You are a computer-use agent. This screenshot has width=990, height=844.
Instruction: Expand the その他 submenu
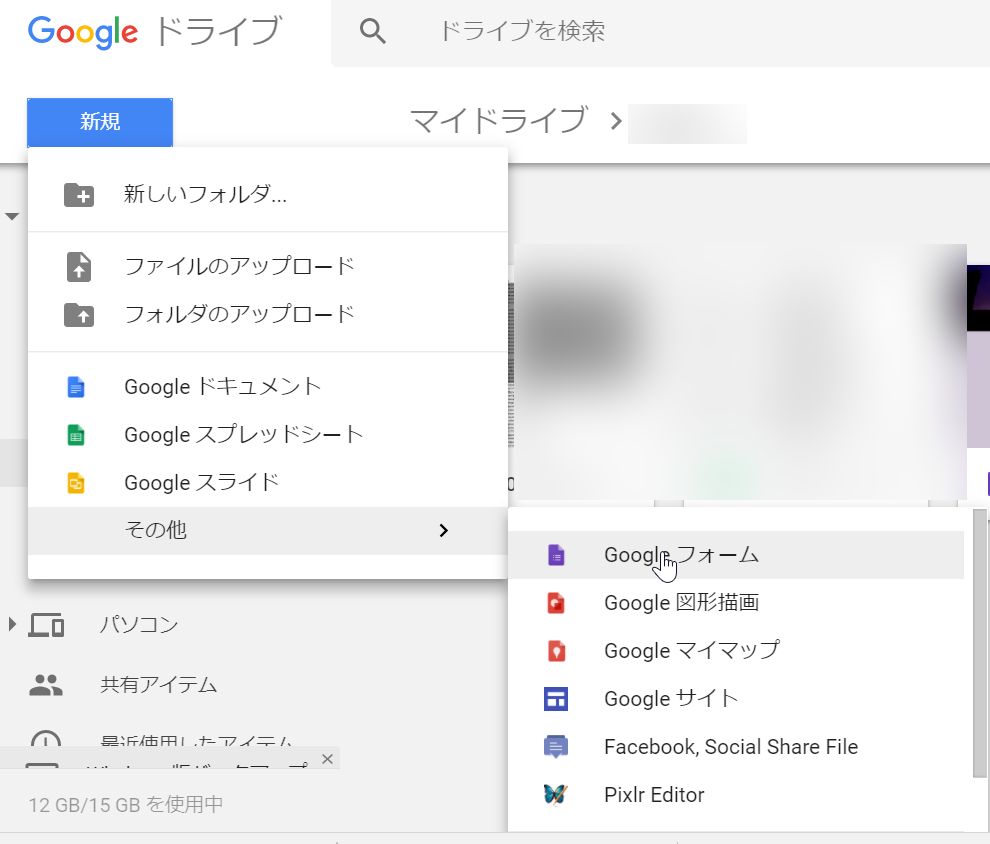(156, 530)
